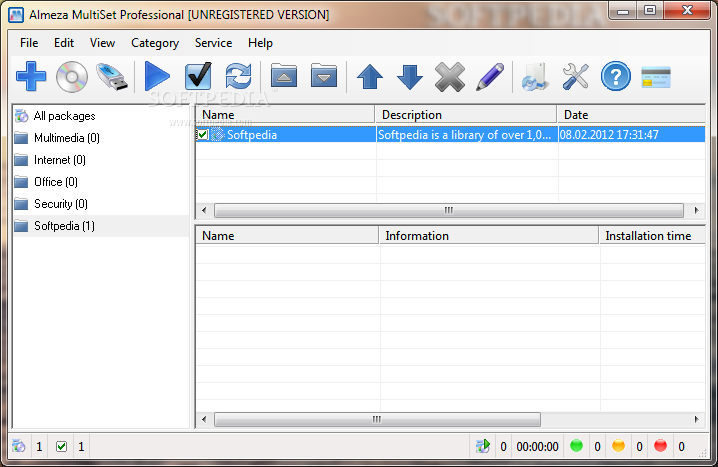
Task: Click the folder with down arrow icon
Action: tap(324, 76)
